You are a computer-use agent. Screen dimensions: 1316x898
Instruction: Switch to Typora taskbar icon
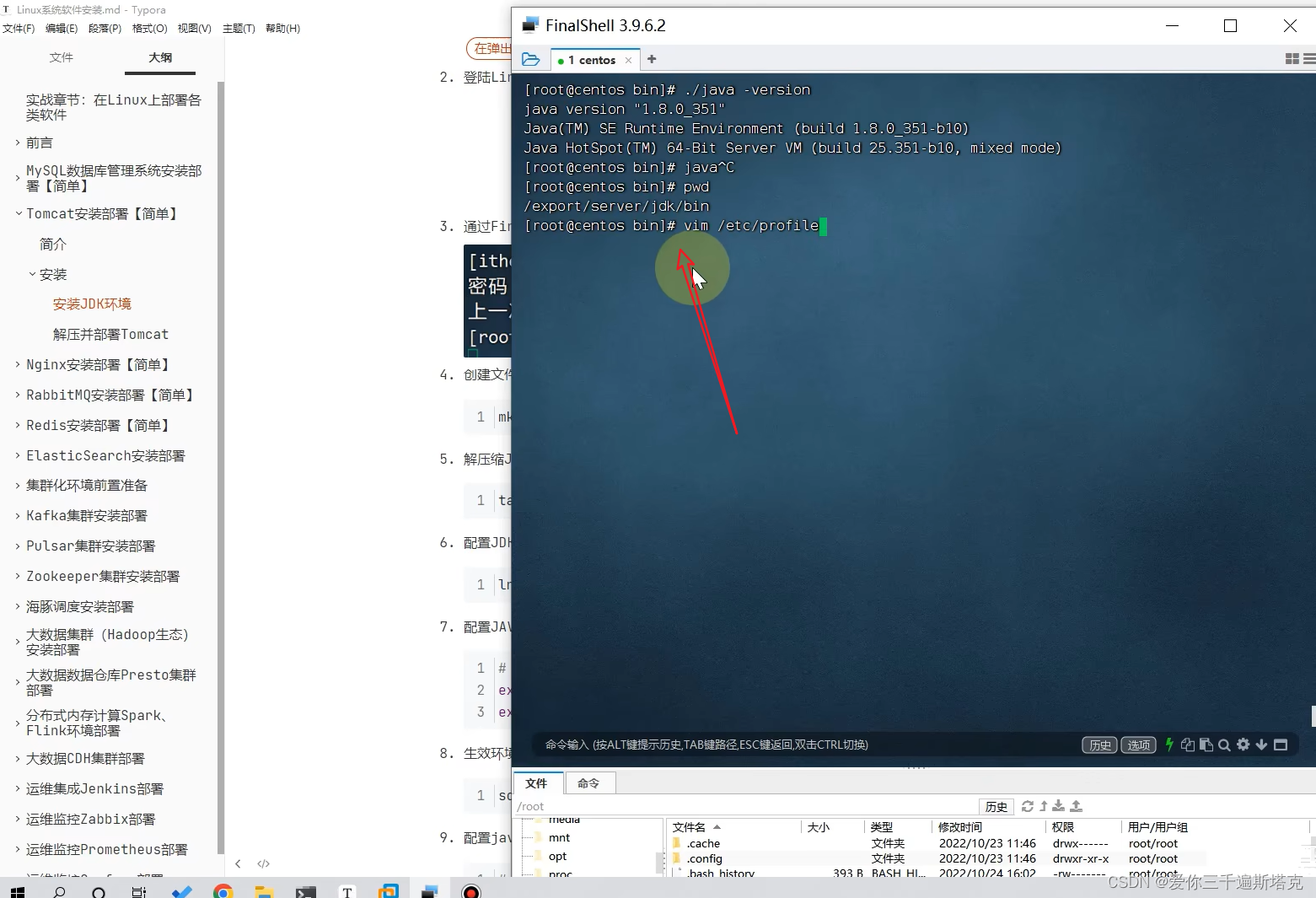[346, 891]
